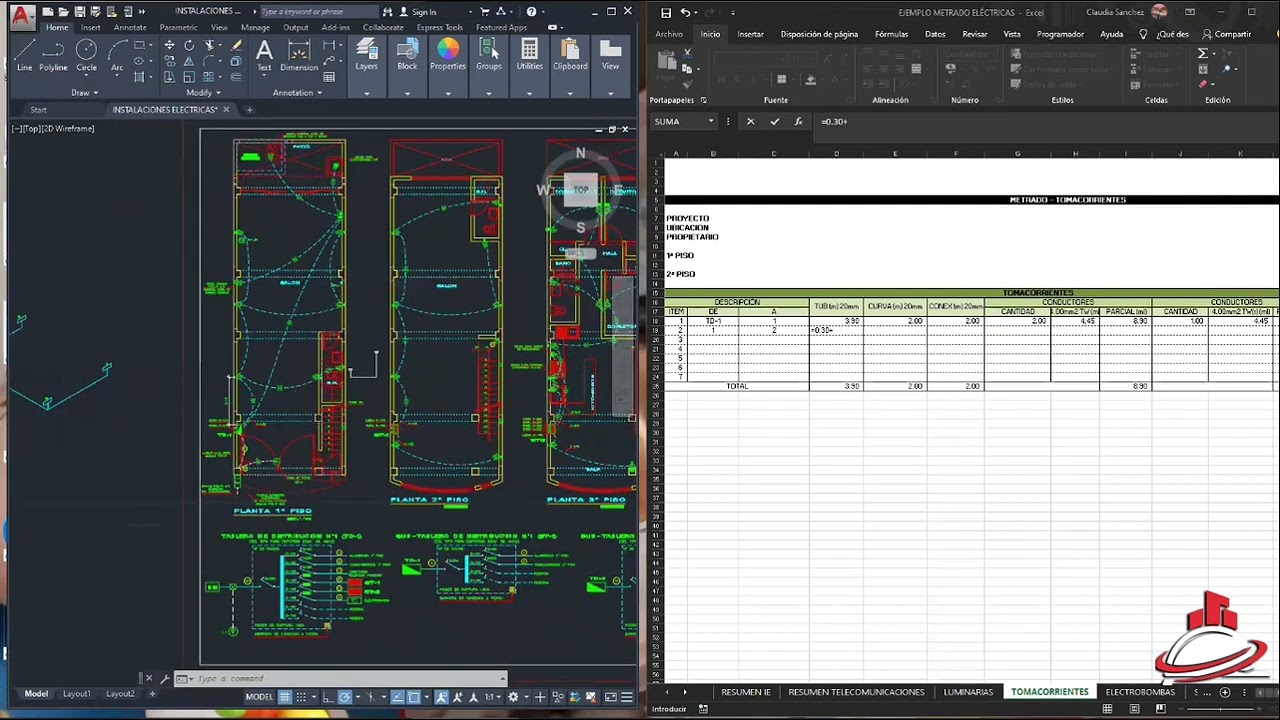The width and height of the screenshot is (1280, 720).
Task: Toggle polar tracking in status bar
Action: click(x=345, y=697)
